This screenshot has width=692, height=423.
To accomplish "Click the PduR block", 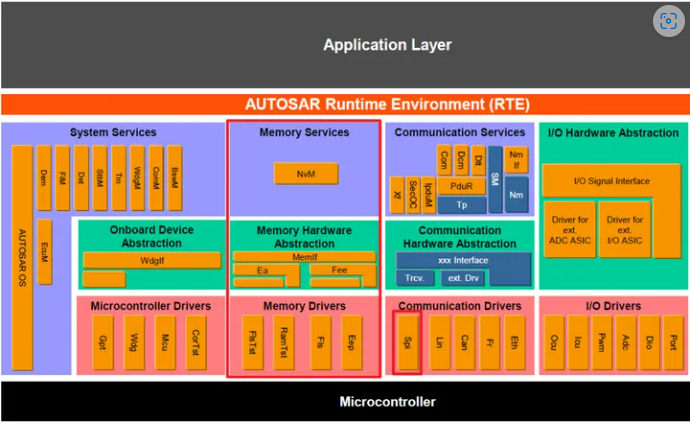I will [x=462, y=186].
